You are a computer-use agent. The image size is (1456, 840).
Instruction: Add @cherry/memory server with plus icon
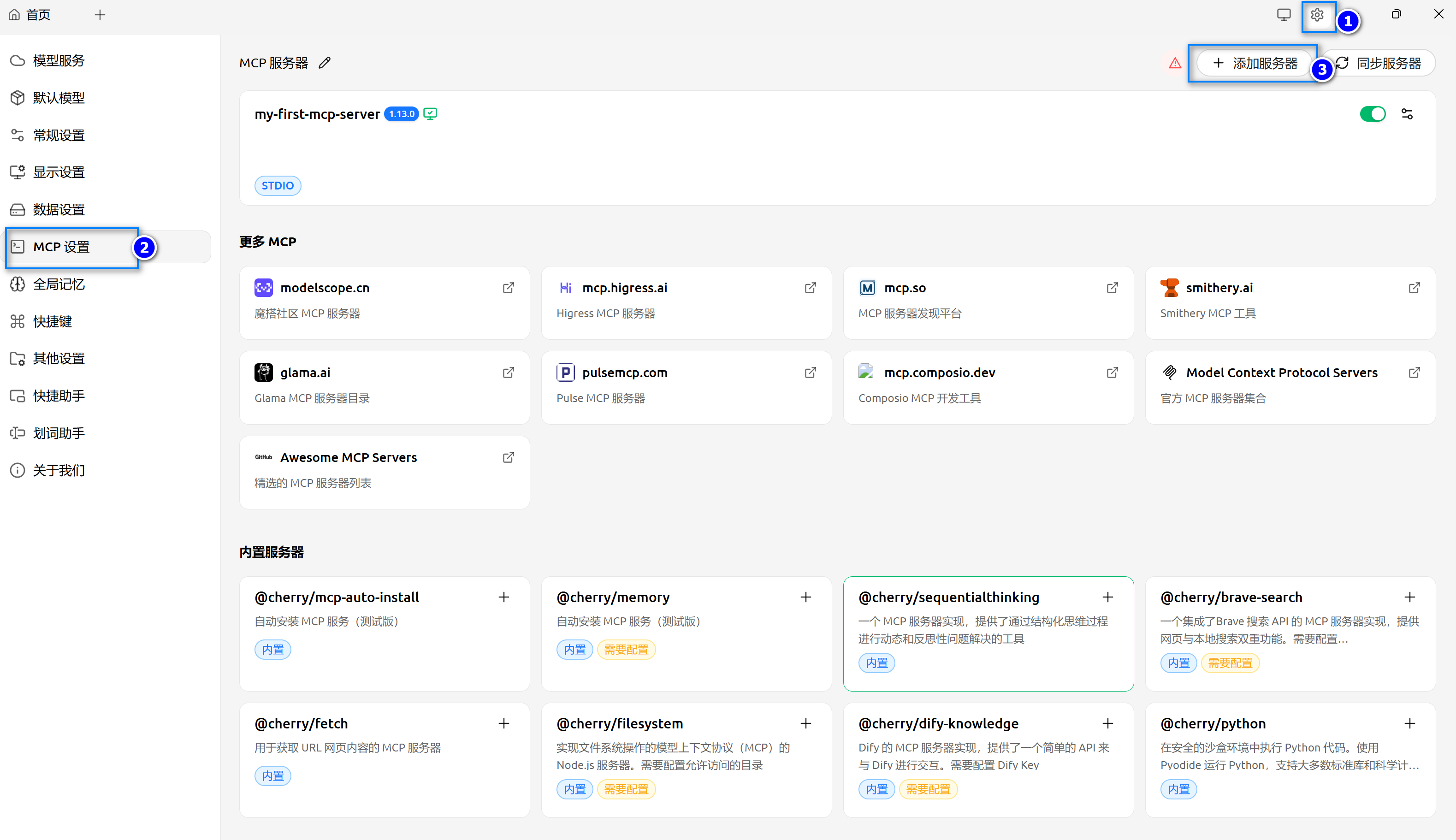[x=806, y=597]
